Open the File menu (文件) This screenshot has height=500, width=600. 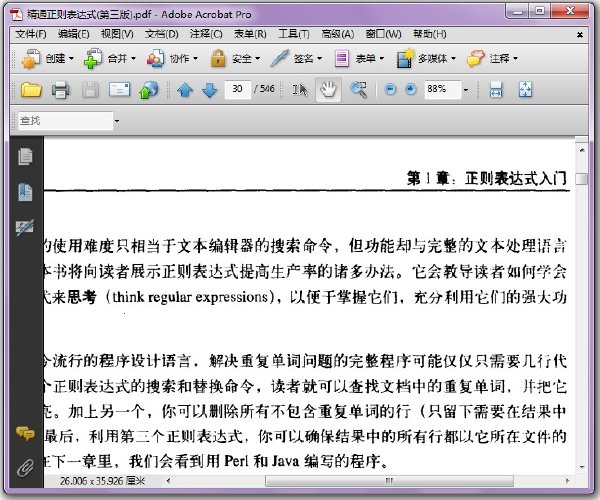pos(31,34)
